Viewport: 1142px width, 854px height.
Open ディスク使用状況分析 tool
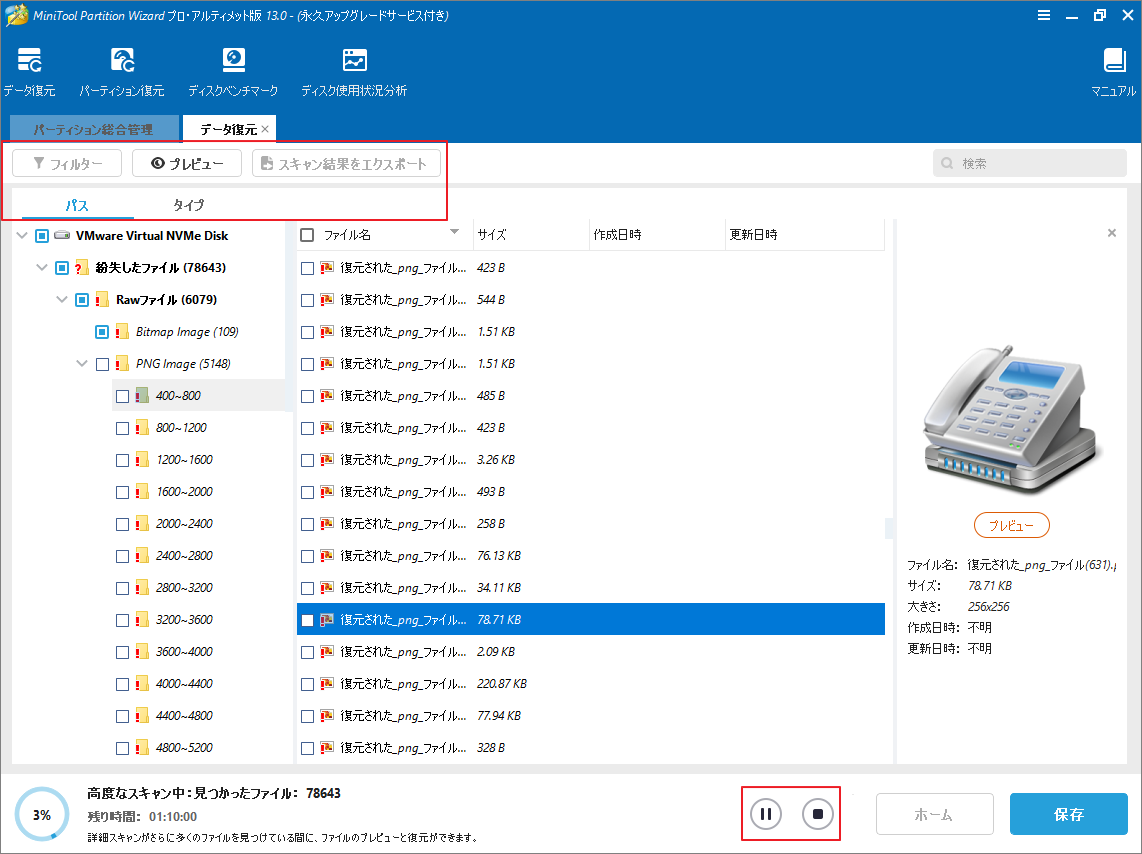(x=353, y=68)
